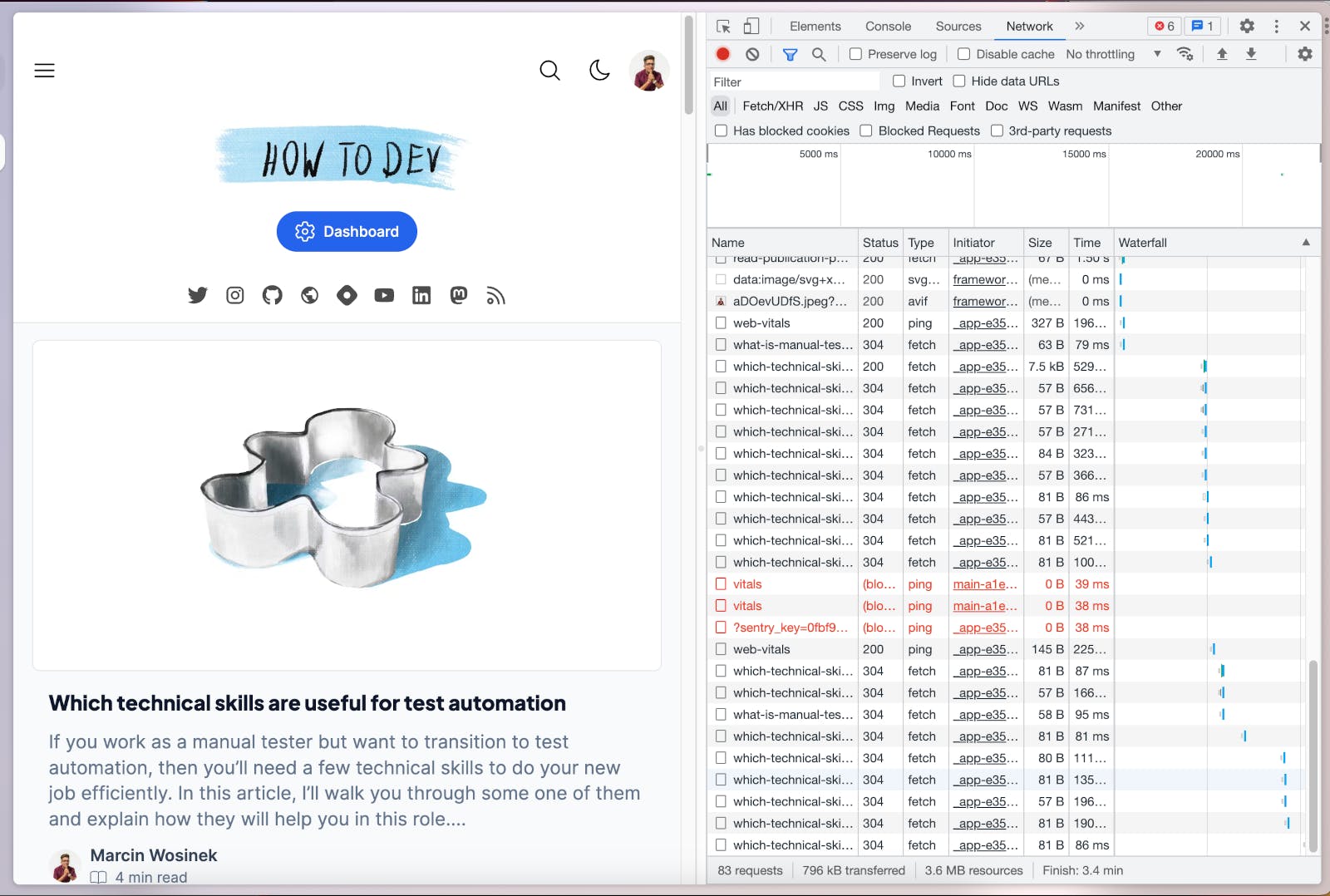Switch site to dark mode
1330x896 pixels.
click(599, 71)
